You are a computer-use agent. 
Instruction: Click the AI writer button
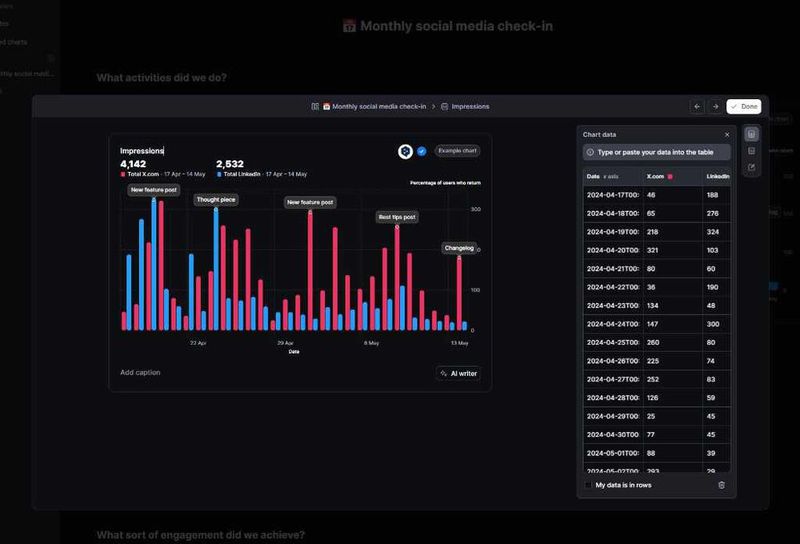pos(459,373)
